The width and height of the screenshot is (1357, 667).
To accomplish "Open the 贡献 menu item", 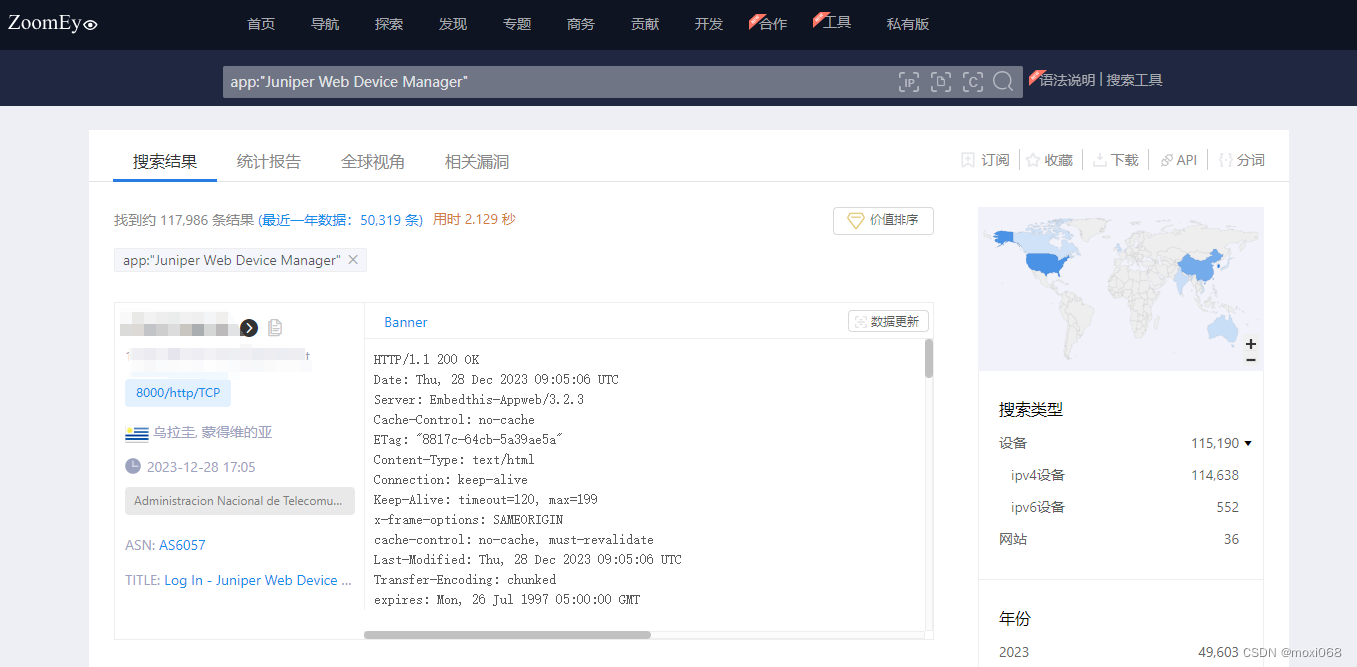I will coord(645,24).
